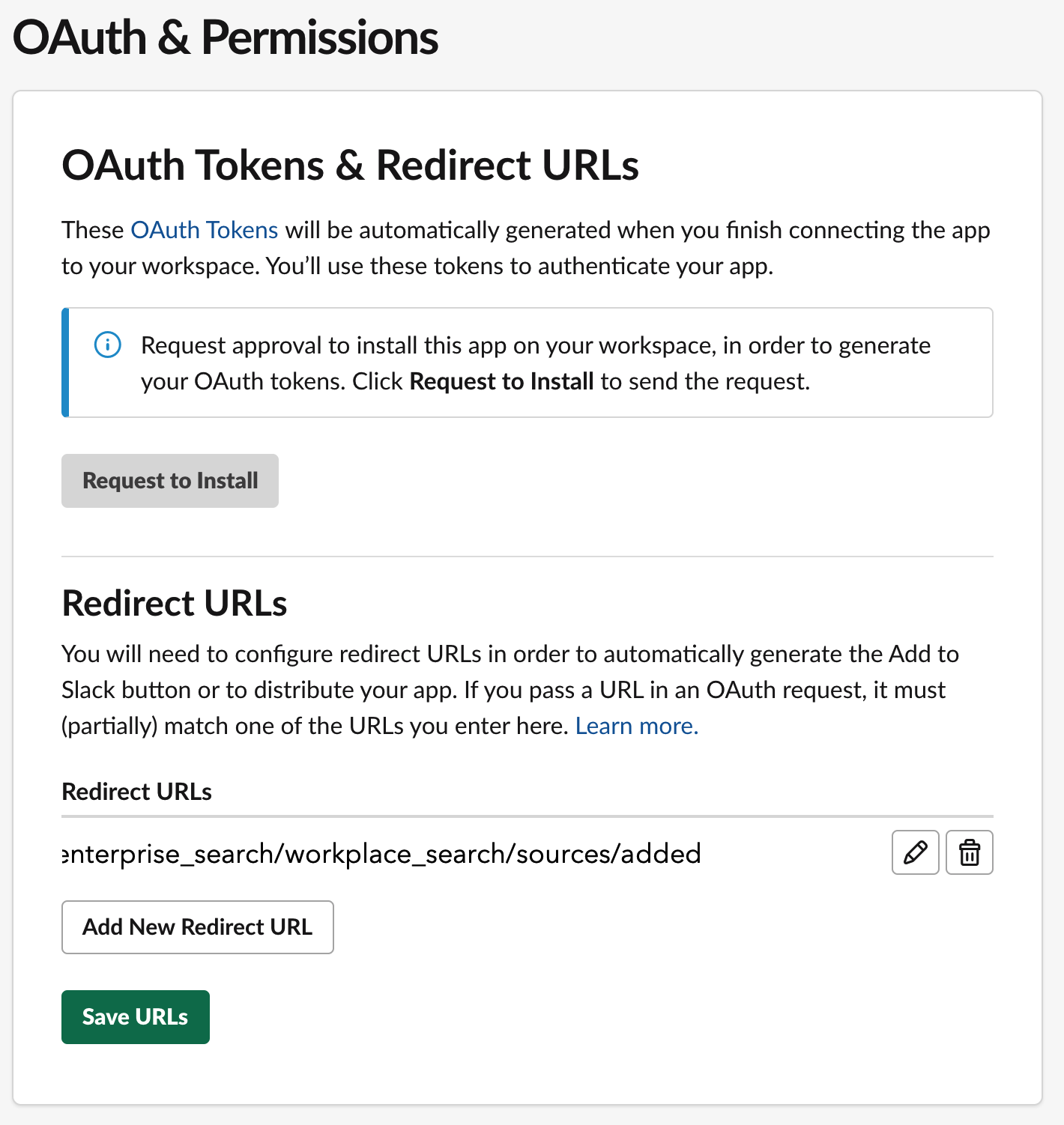The width and height of the screenshot is (1064, 1125).
Task: Click Add New Redirect URL
Action: [197, 927]
